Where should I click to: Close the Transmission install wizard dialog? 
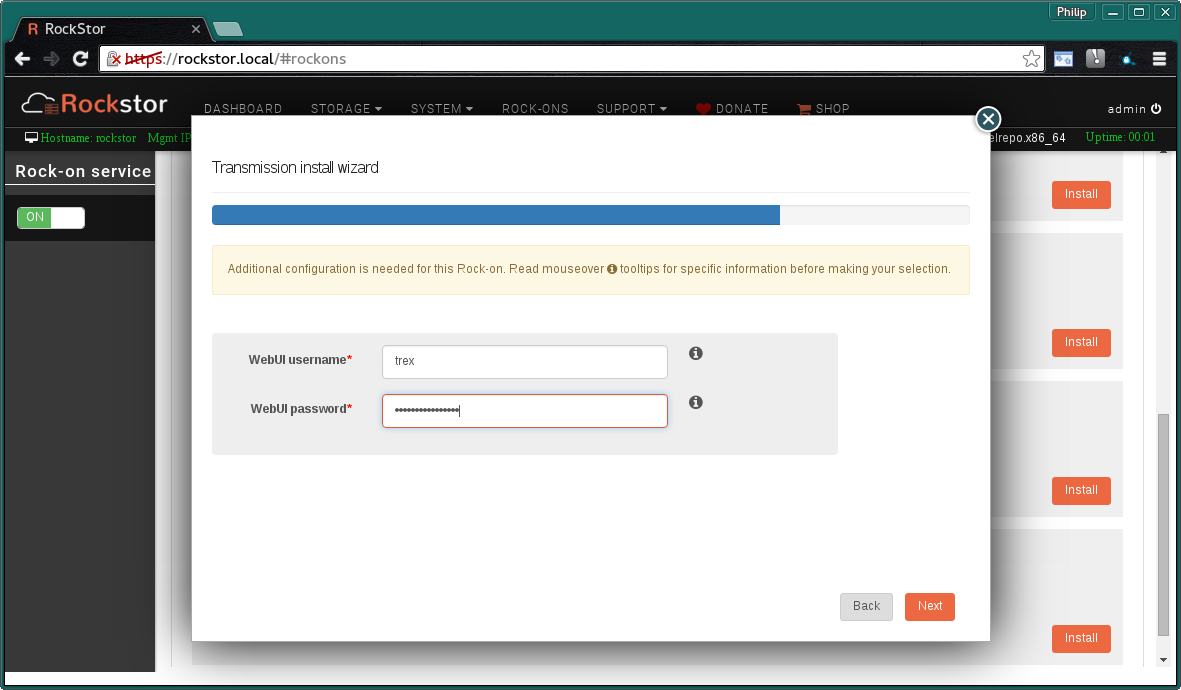point(988,119)
